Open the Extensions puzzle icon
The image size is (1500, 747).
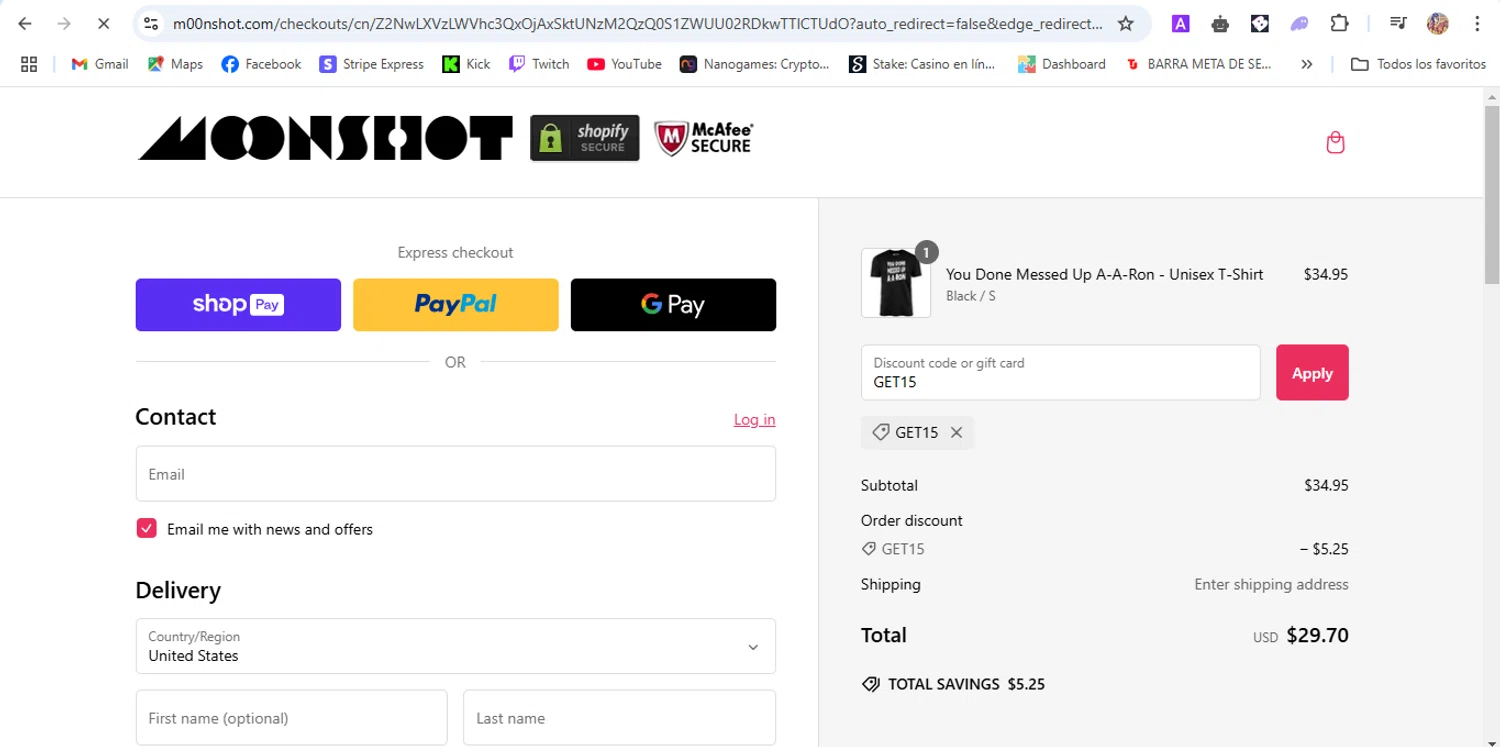[x=1339, y=23]
